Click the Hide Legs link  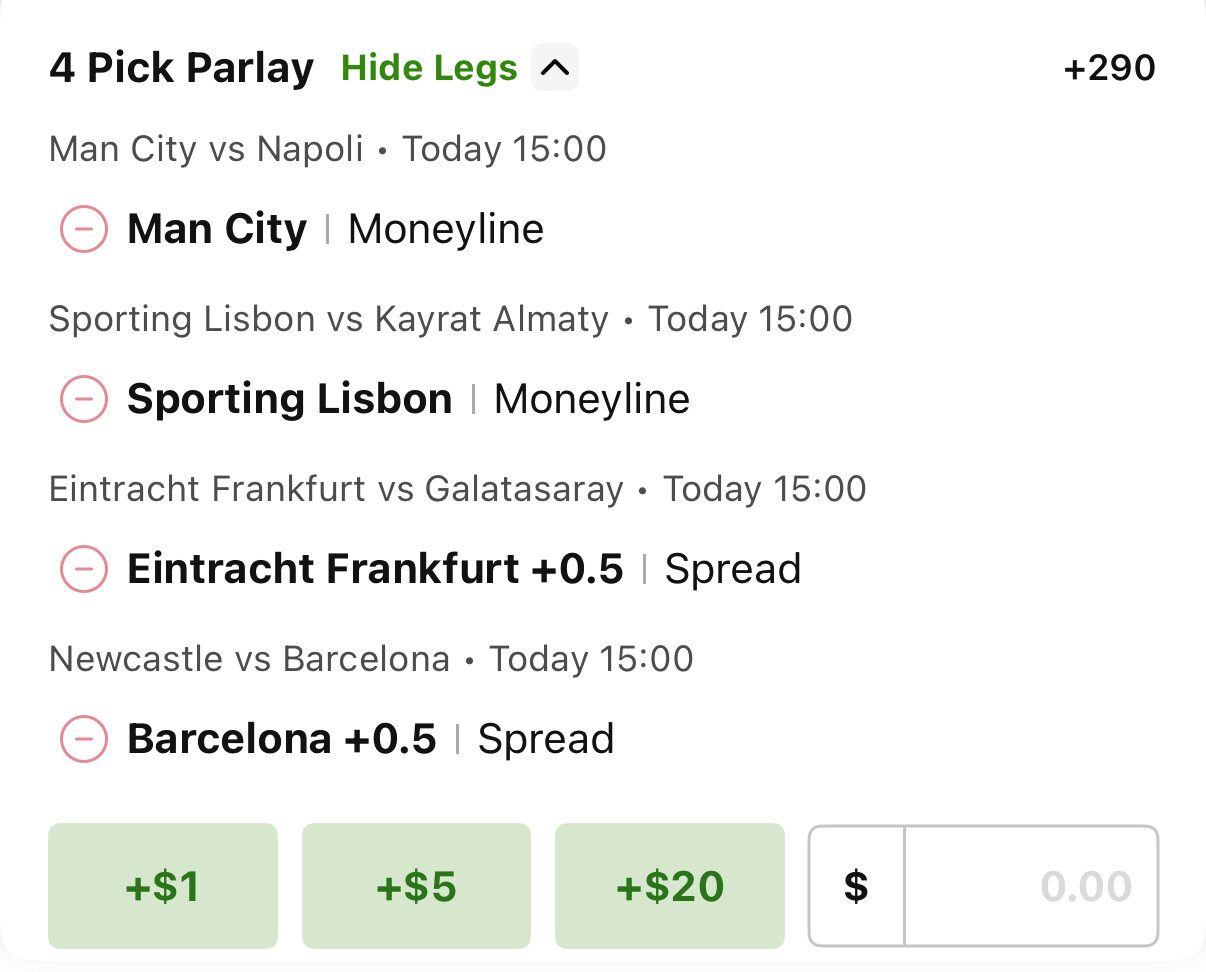(x=429, y=68)
